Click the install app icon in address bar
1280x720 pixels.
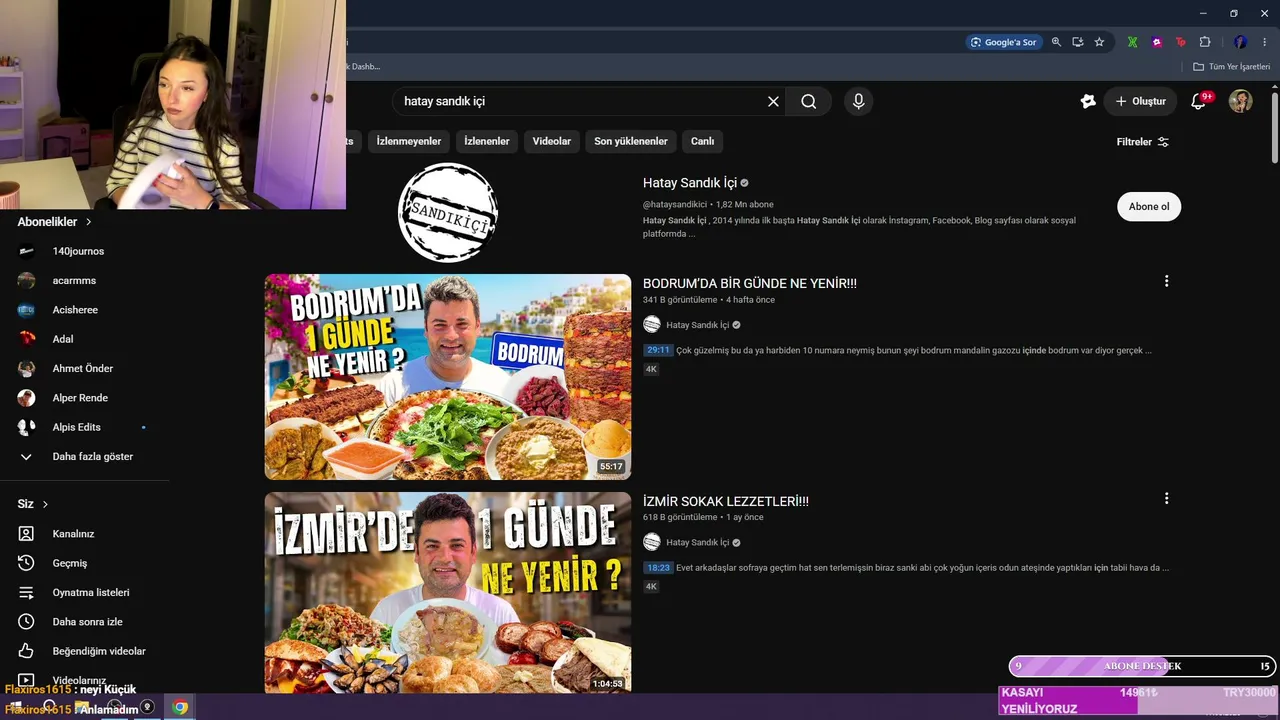click(1078, 42)
